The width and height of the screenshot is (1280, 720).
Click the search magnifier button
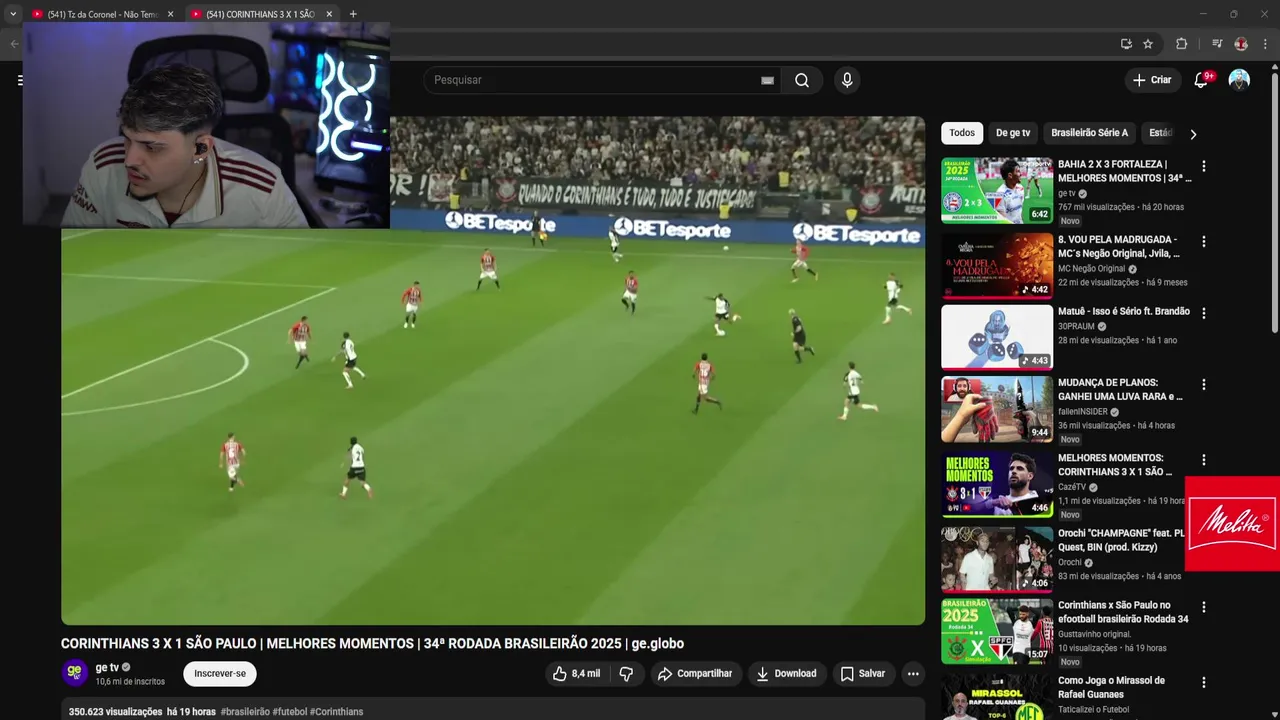tap(802, 80)
